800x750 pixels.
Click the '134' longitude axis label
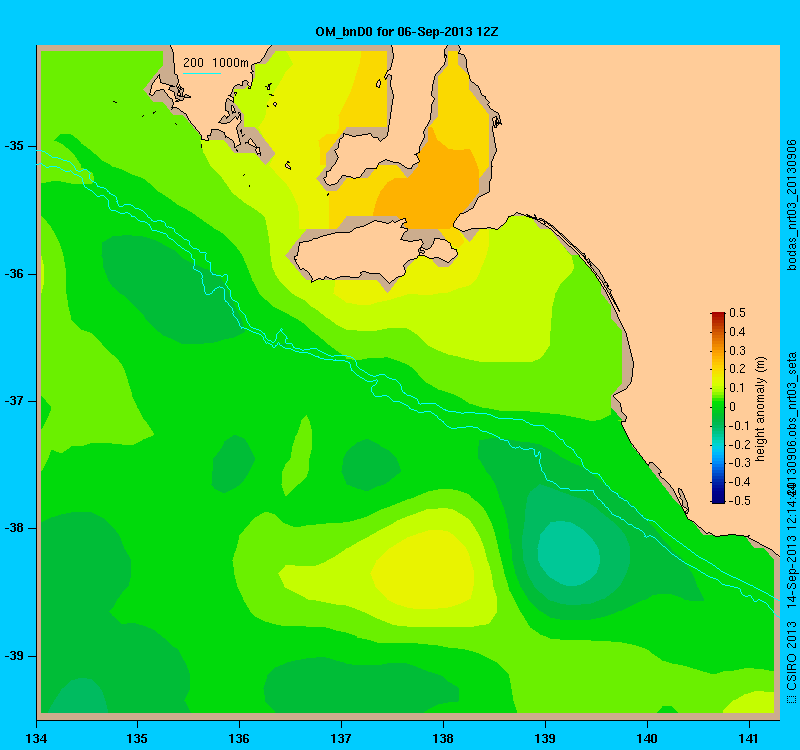[36, 738]
